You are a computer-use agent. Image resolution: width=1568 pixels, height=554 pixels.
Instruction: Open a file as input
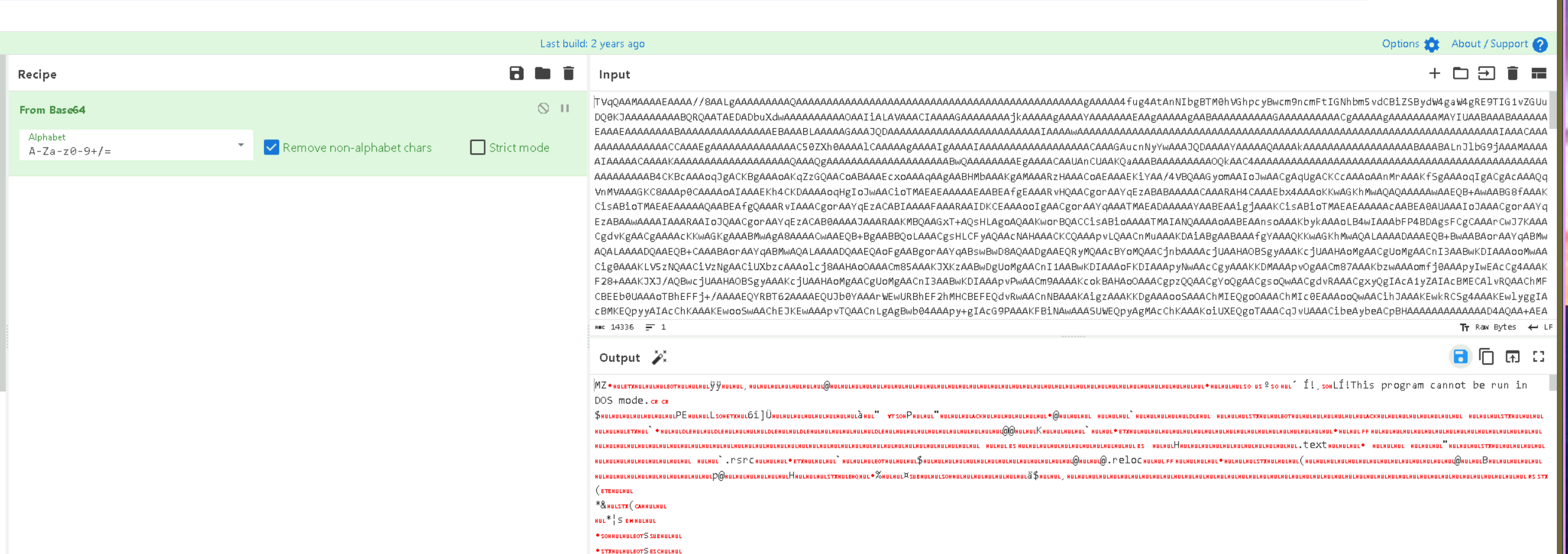click(1486, 74)
